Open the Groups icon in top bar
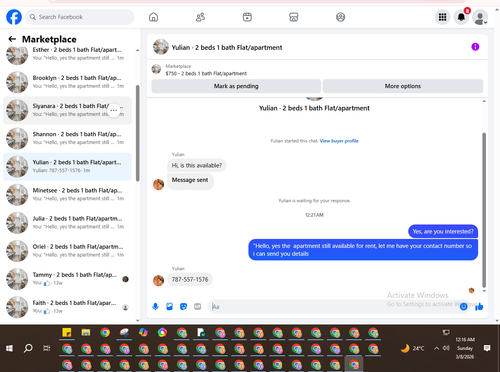 [340, 17]
